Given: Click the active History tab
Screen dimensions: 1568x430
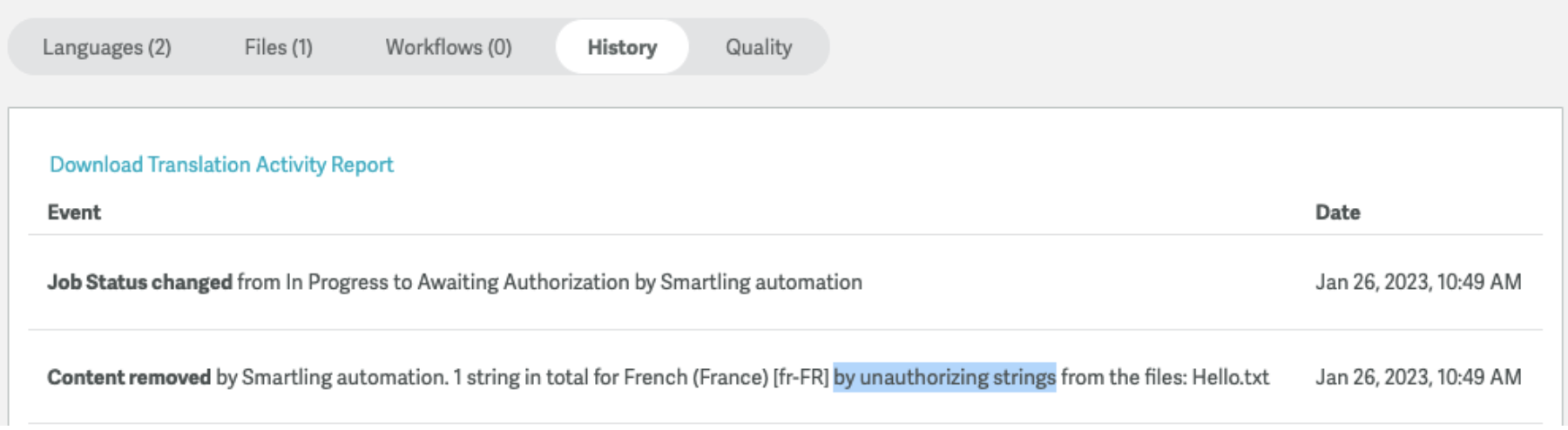Looking at the screenshot, I should (622, 47).
